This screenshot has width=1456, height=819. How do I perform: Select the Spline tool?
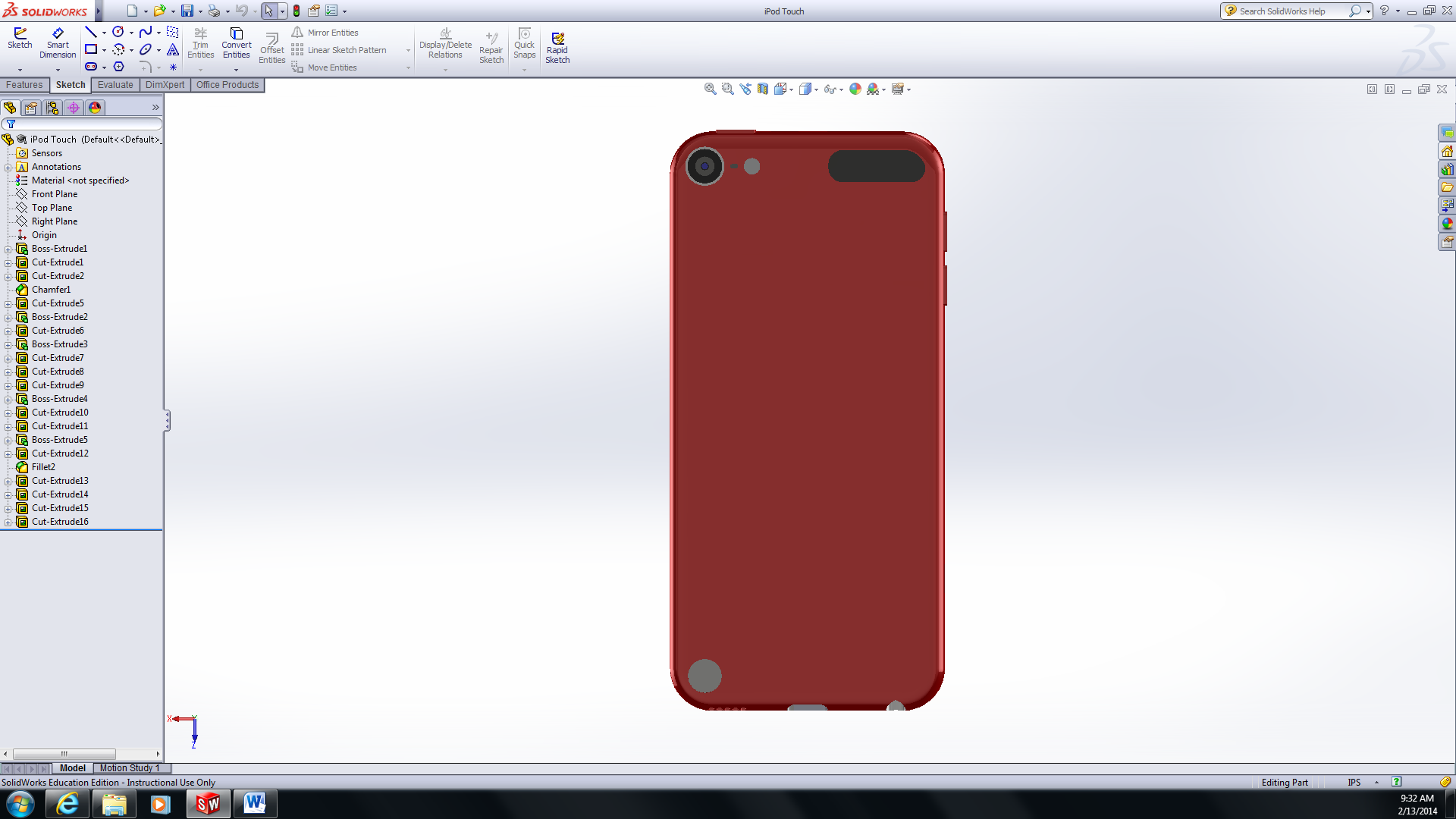(x=146, y=32)
